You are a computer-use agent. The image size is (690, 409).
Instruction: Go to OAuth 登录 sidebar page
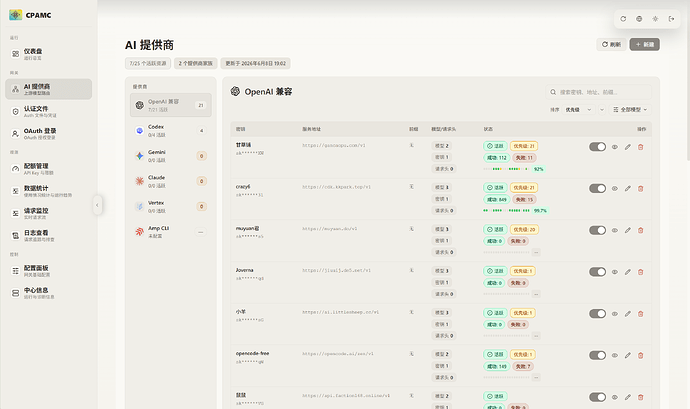coord(48,134)
